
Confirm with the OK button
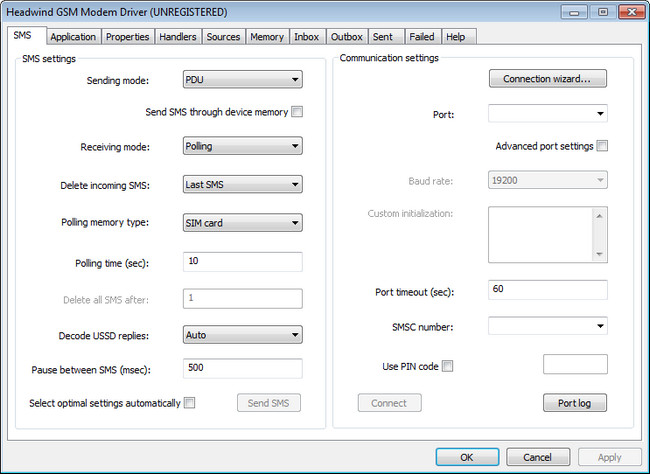tap(467, 457)
